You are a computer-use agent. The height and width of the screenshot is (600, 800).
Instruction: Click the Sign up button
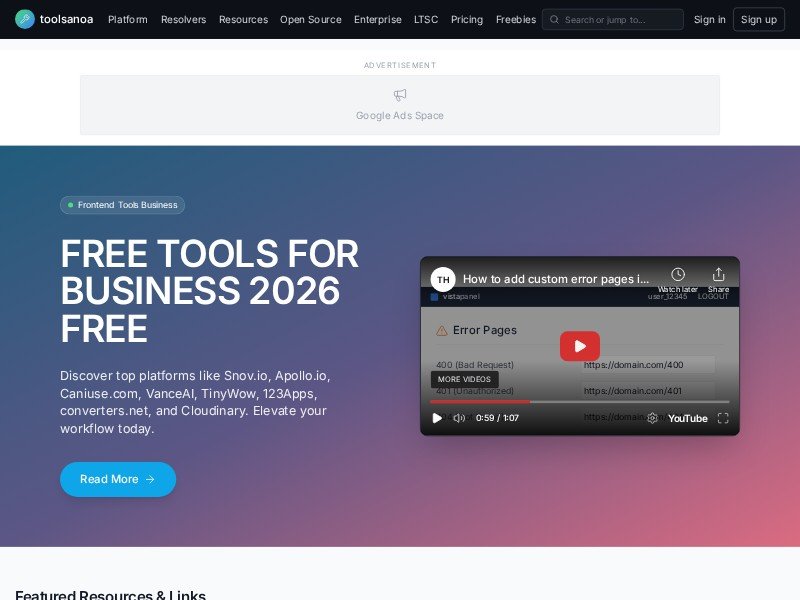[x=758, y=19]
